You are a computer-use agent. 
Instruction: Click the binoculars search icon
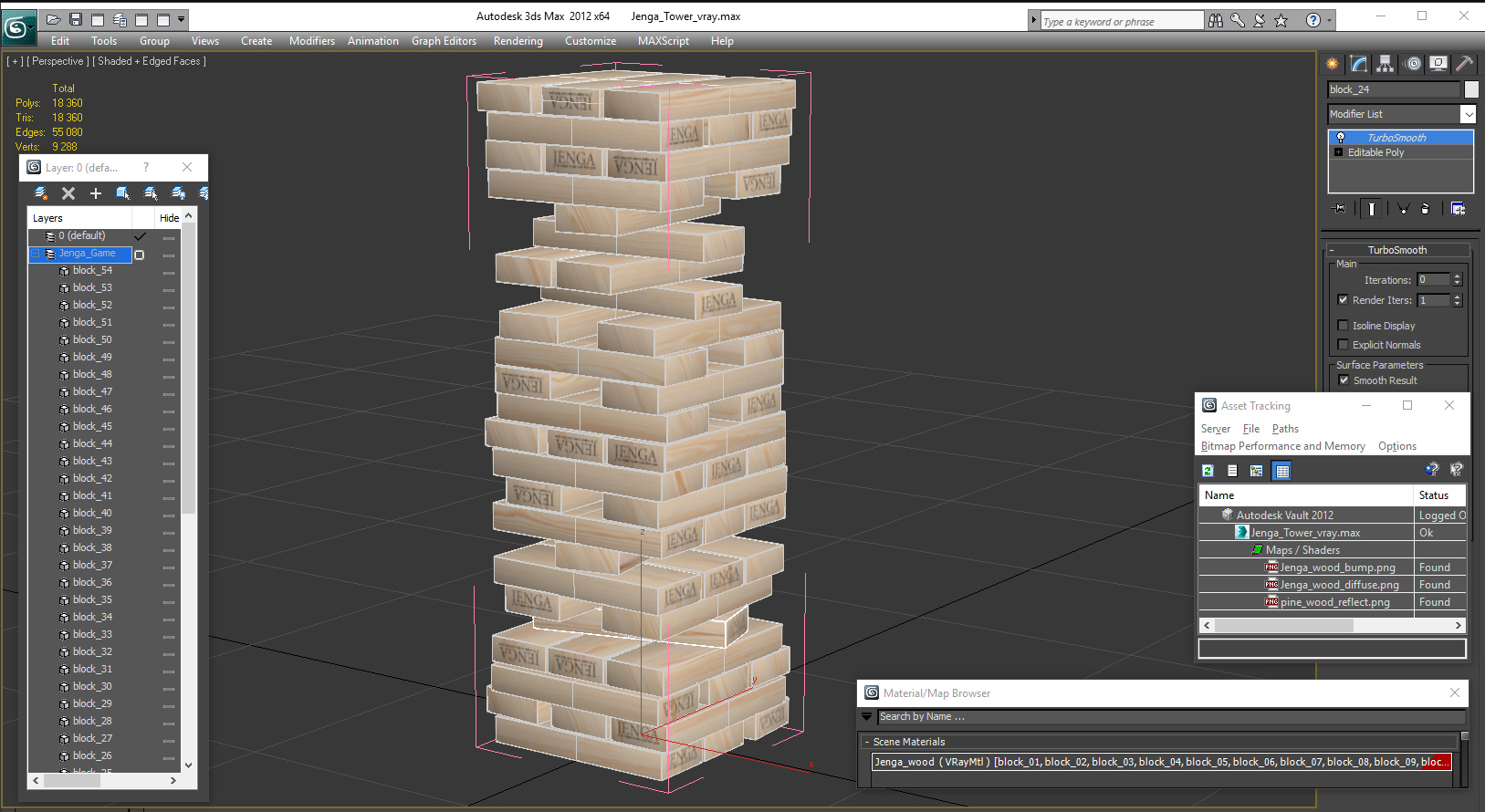pos(1216,20)
